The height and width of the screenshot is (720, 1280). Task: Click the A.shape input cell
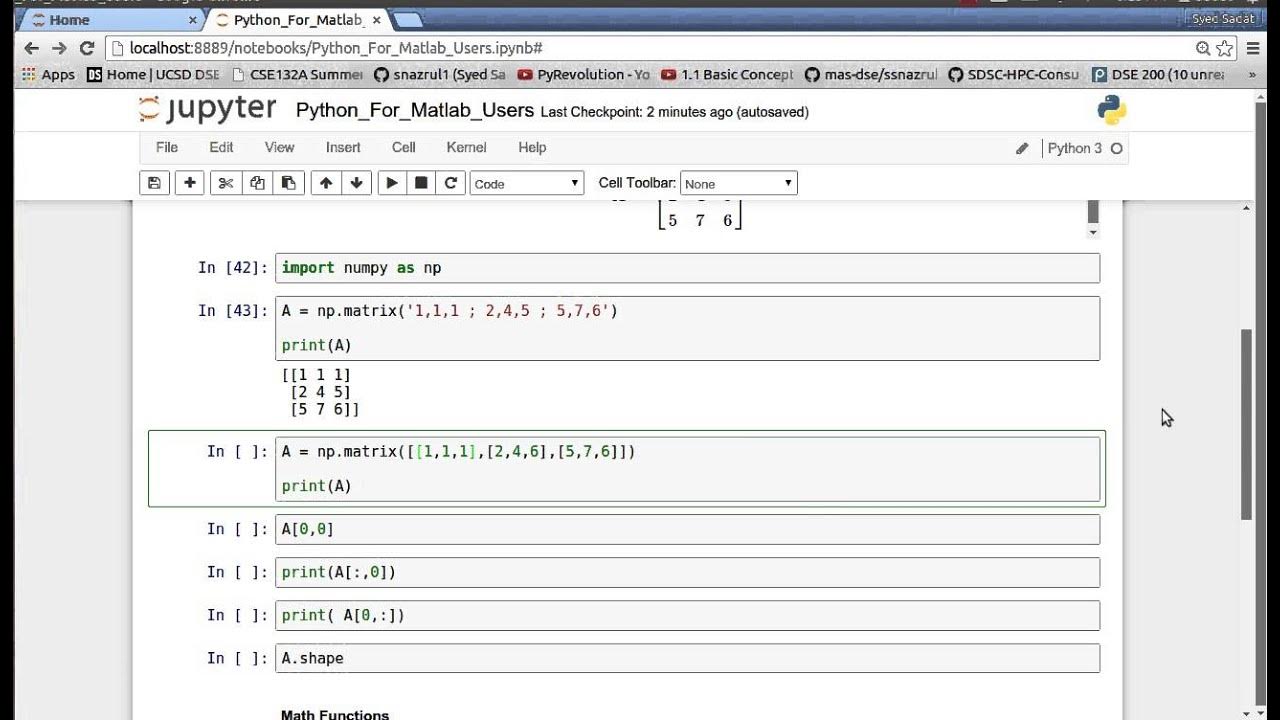click(687, 658)
